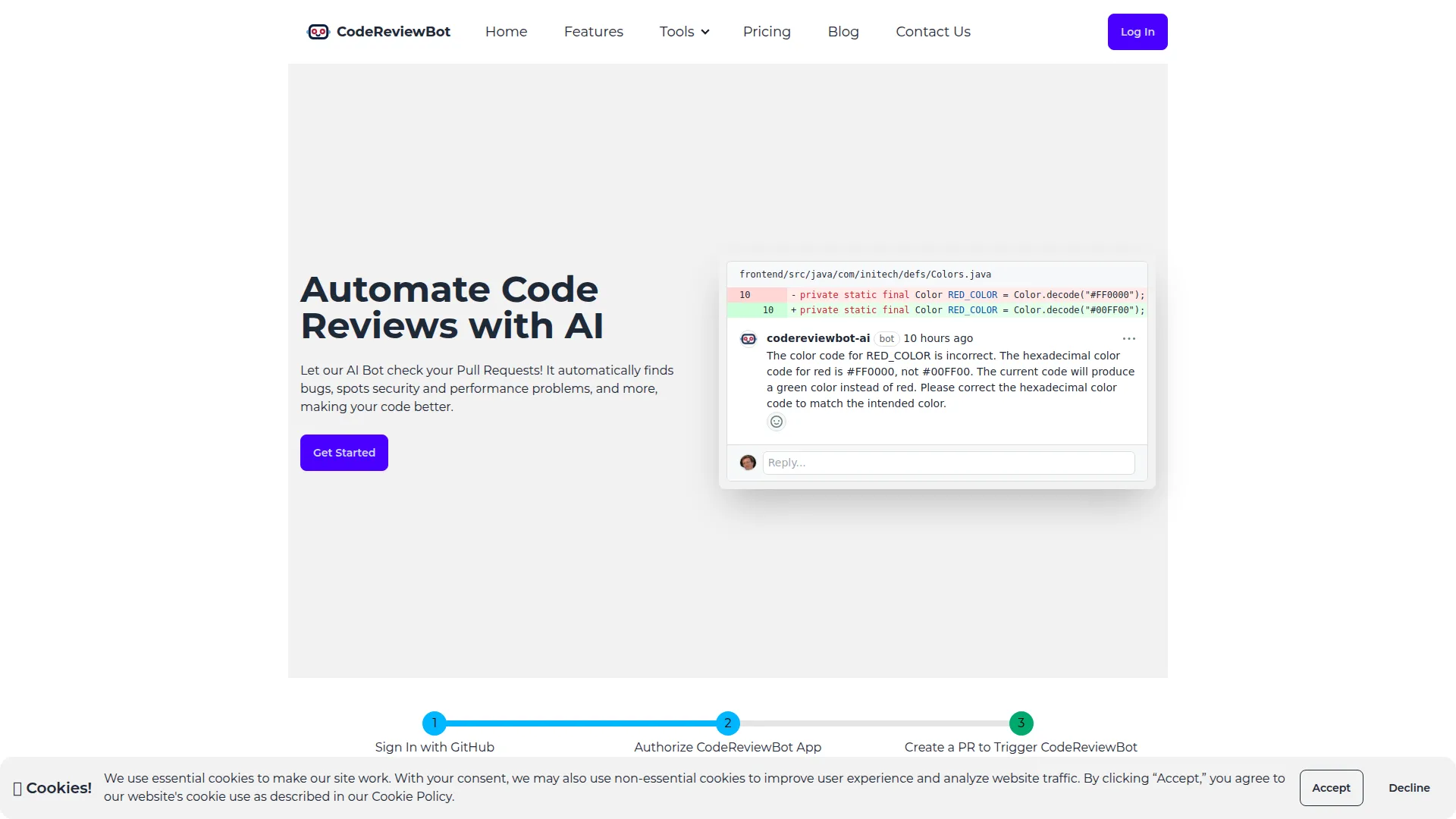Open the Pricing page
Image resolution: width=1456 pixels, height=819 pixels.
pos(767,31)
